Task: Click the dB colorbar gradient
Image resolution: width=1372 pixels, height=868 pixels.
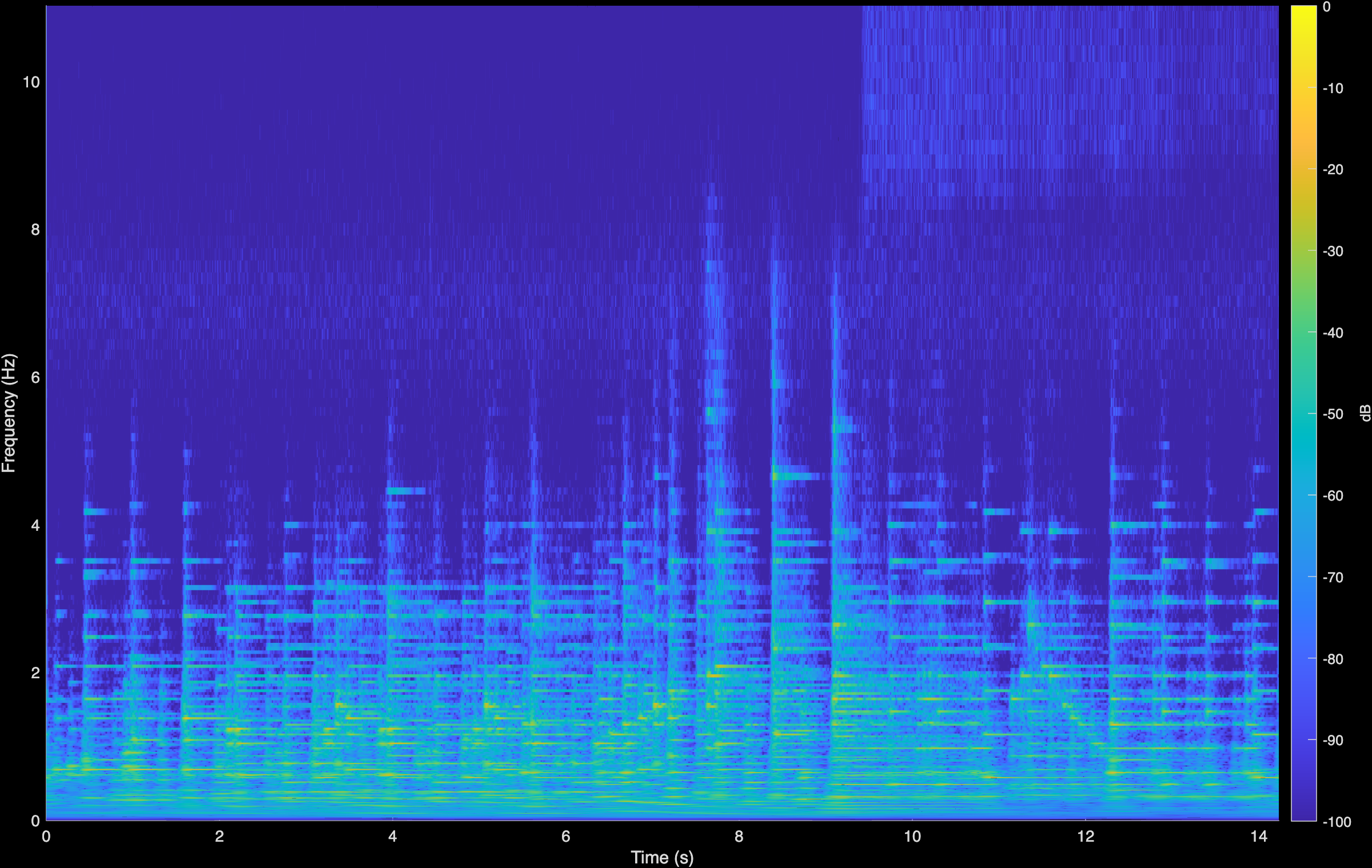Action: (x=1303, y=414)
